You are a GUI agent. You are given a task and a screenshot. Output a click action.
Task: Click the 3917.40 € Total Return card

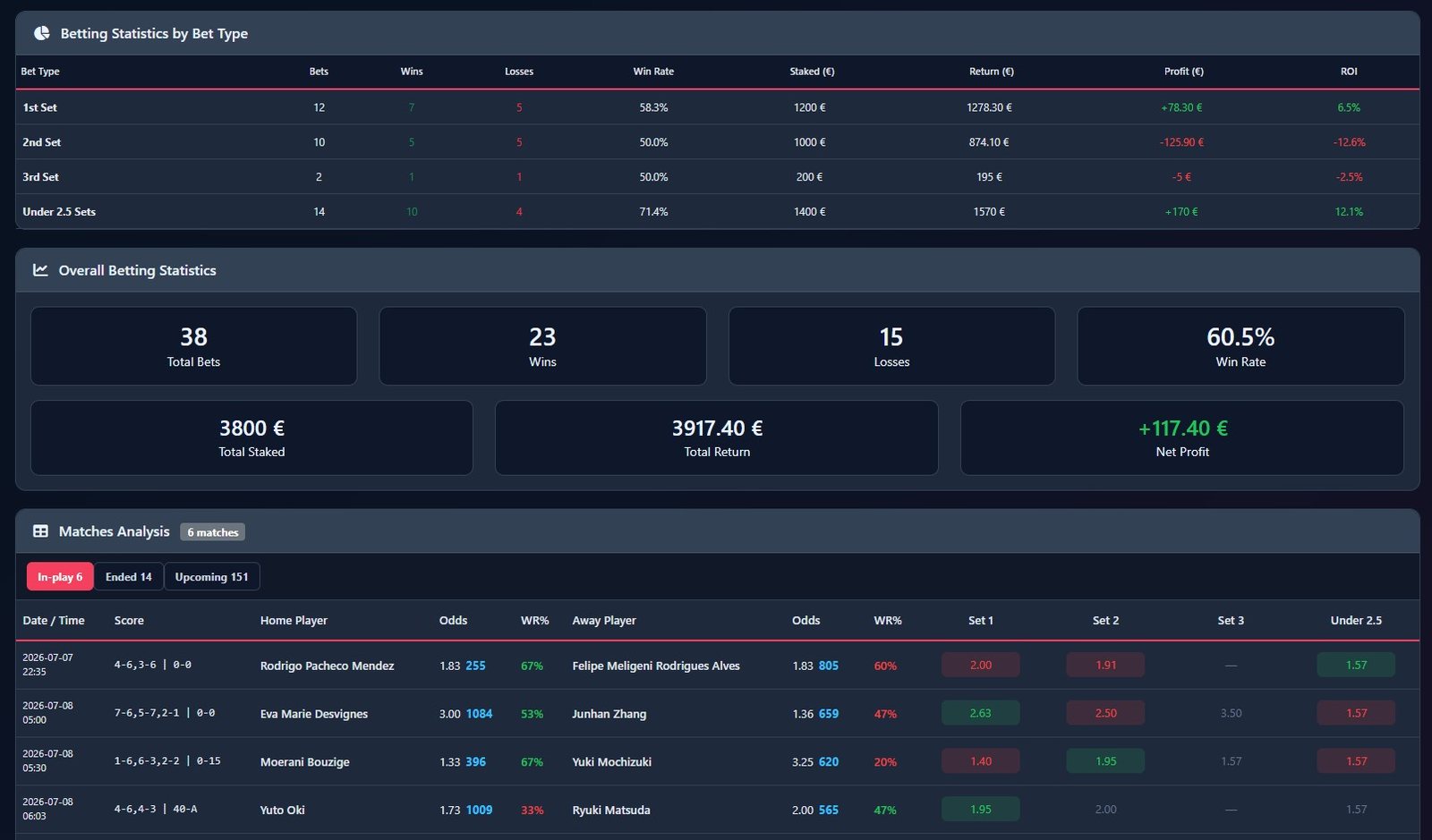tap(717, 437)
